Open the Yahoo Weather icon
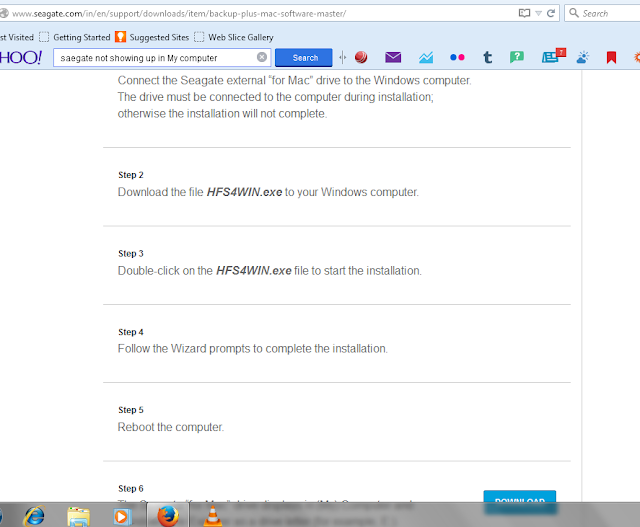Image resolution: width=640 pixels, height=527 pixels. tap(583, 57)
